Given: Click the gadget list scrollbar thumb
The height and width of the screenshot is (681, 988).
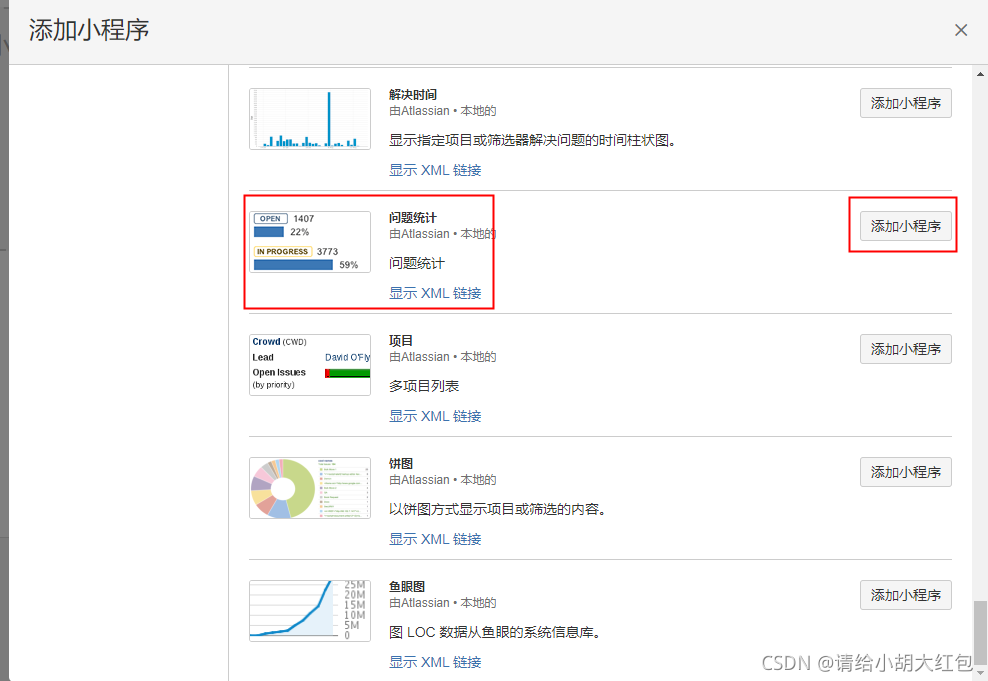Looking at the screenshot, I should coord(980,631).
